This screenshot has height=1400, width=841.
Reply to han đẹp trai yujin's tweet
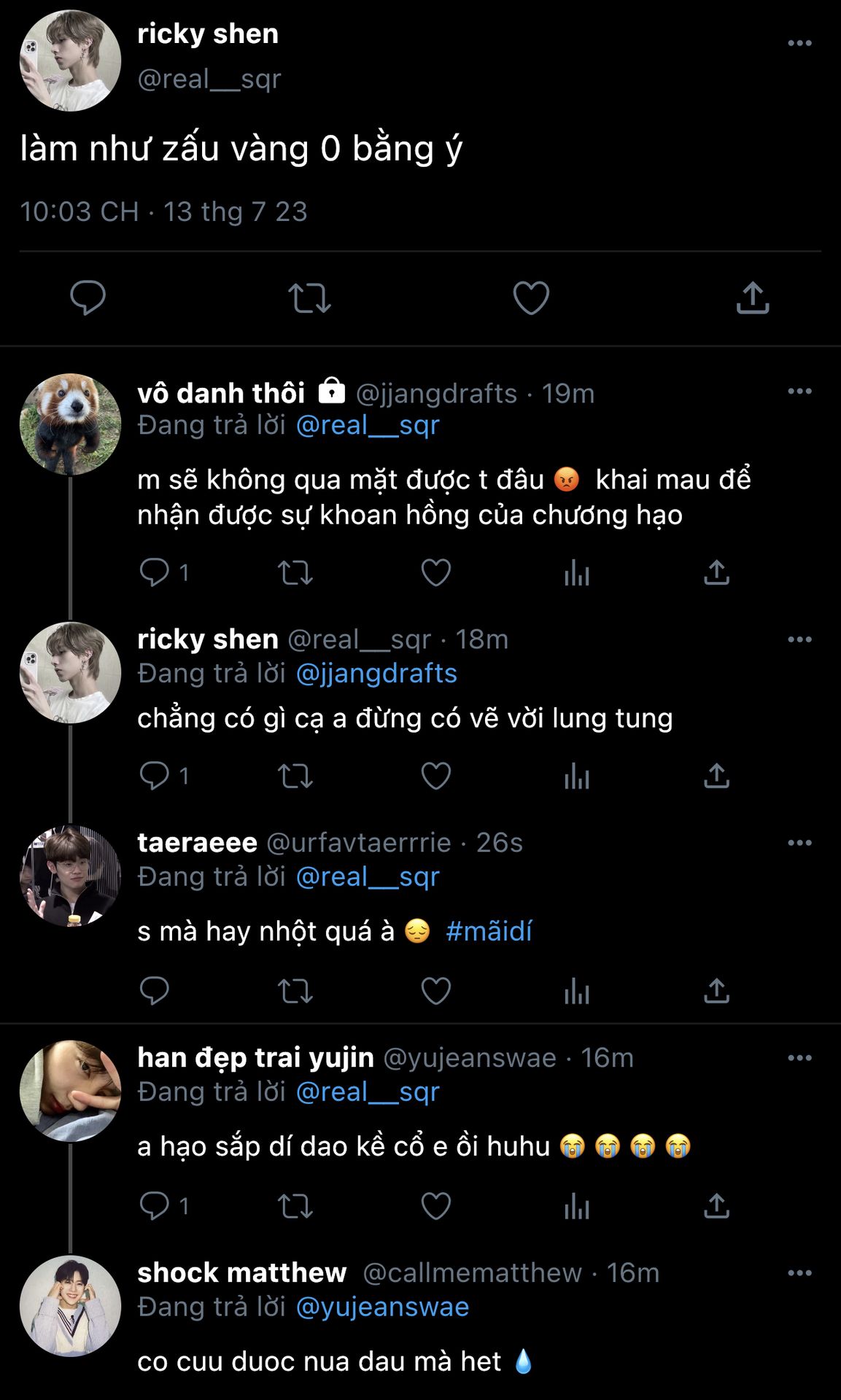154,1205
